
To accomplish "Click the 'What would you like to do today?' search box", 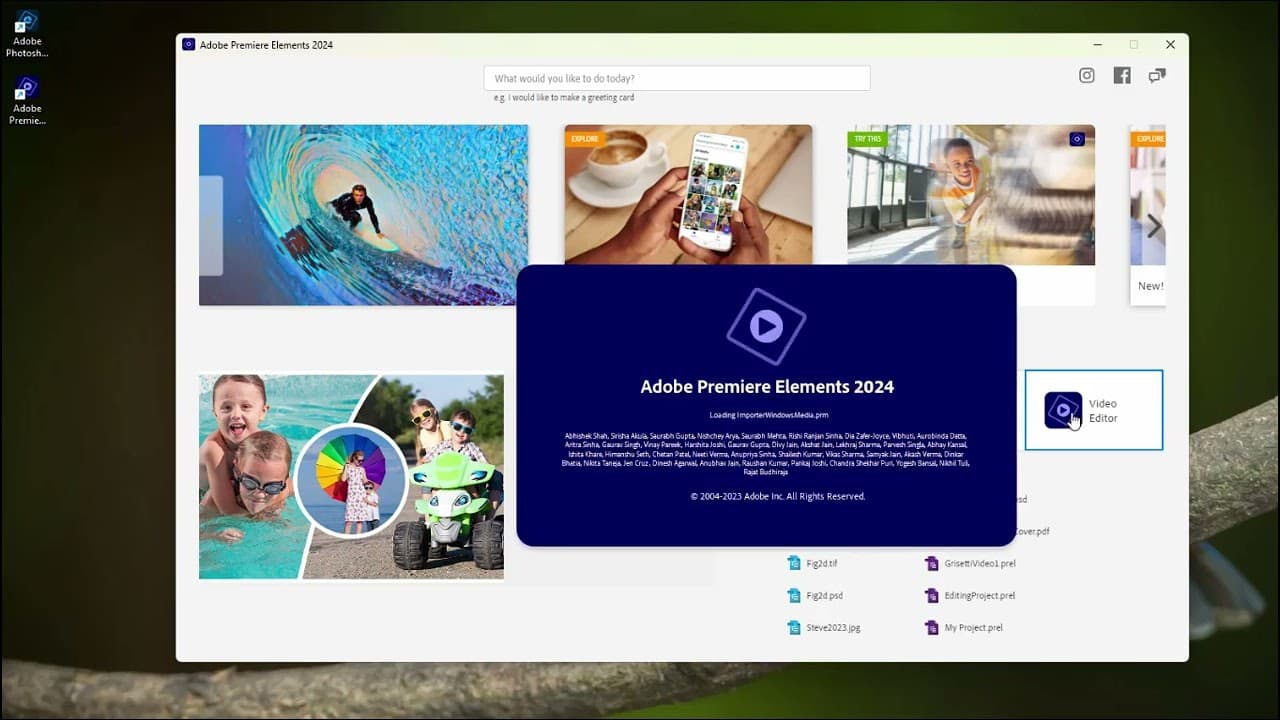I will click(677, 78).
